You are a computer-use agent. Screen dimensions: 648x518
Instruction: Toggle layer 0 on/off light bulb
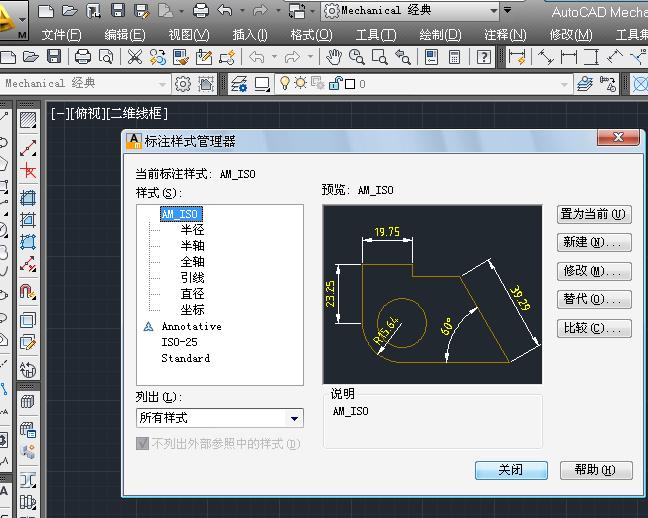[285, 83]
